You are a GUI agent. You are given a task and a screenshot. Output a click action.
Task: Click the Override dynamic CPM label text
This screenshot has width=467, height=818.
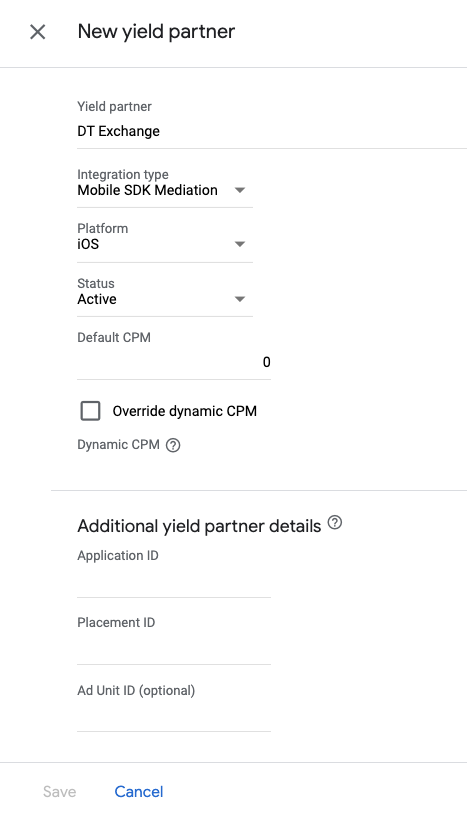click(185, 411)
